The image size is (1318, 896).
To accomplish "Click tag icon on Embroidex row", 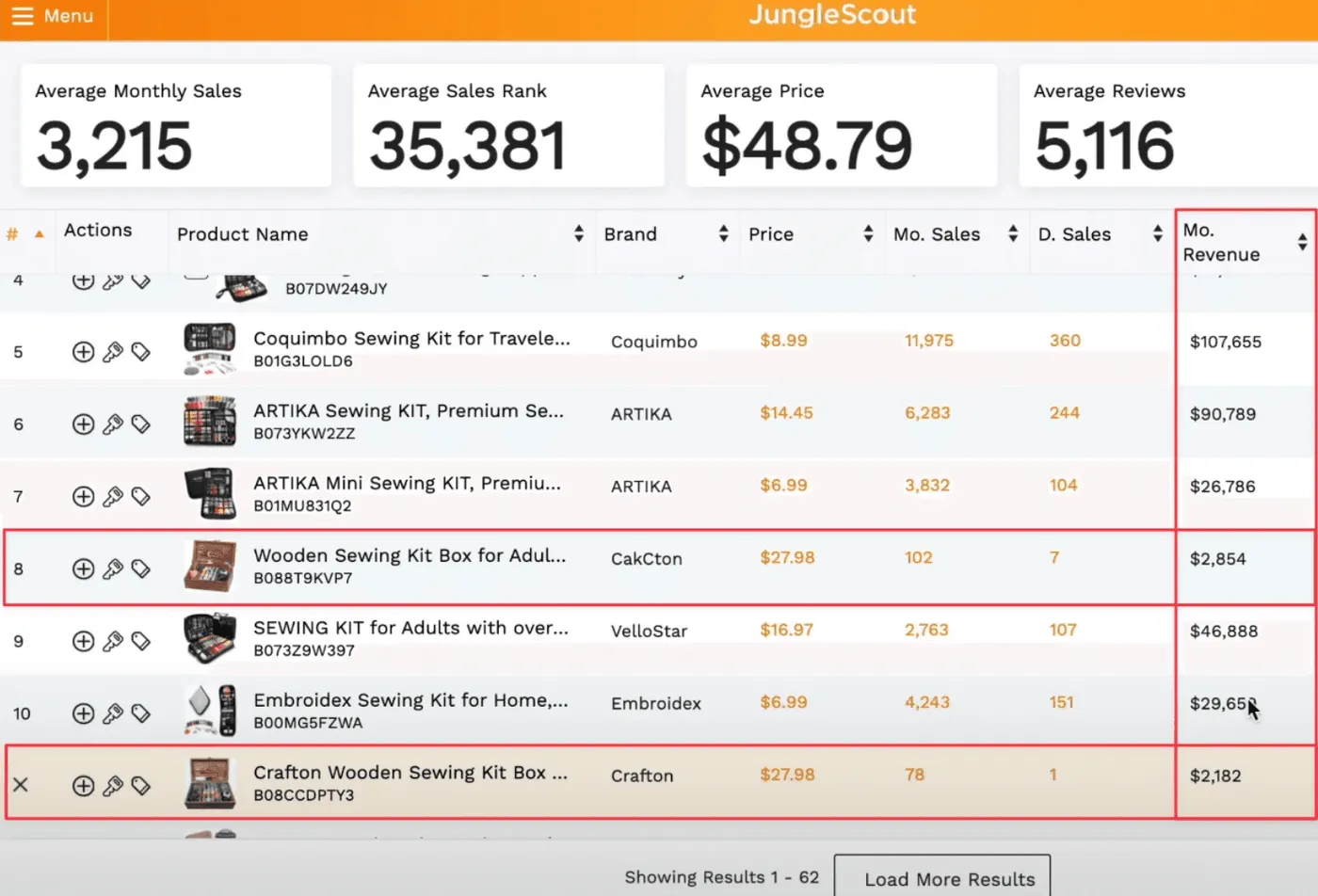I will 141,713.
